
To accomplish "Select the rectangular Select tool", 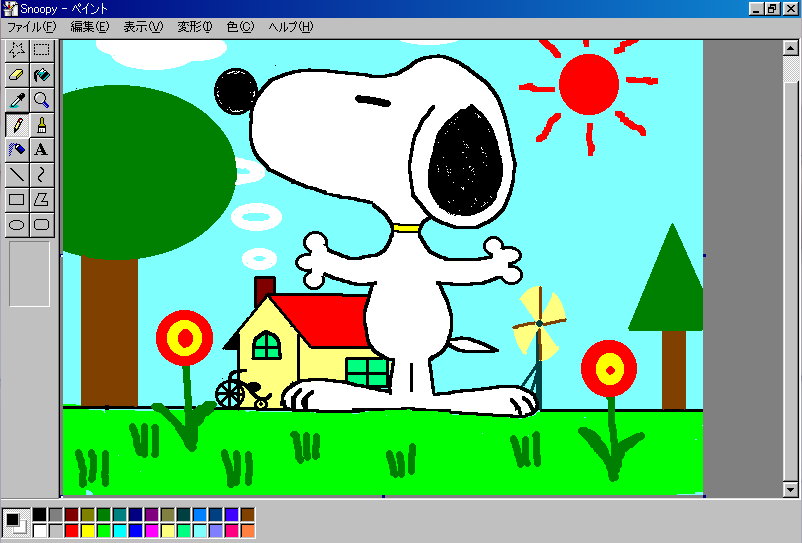I will pos(41,50).
